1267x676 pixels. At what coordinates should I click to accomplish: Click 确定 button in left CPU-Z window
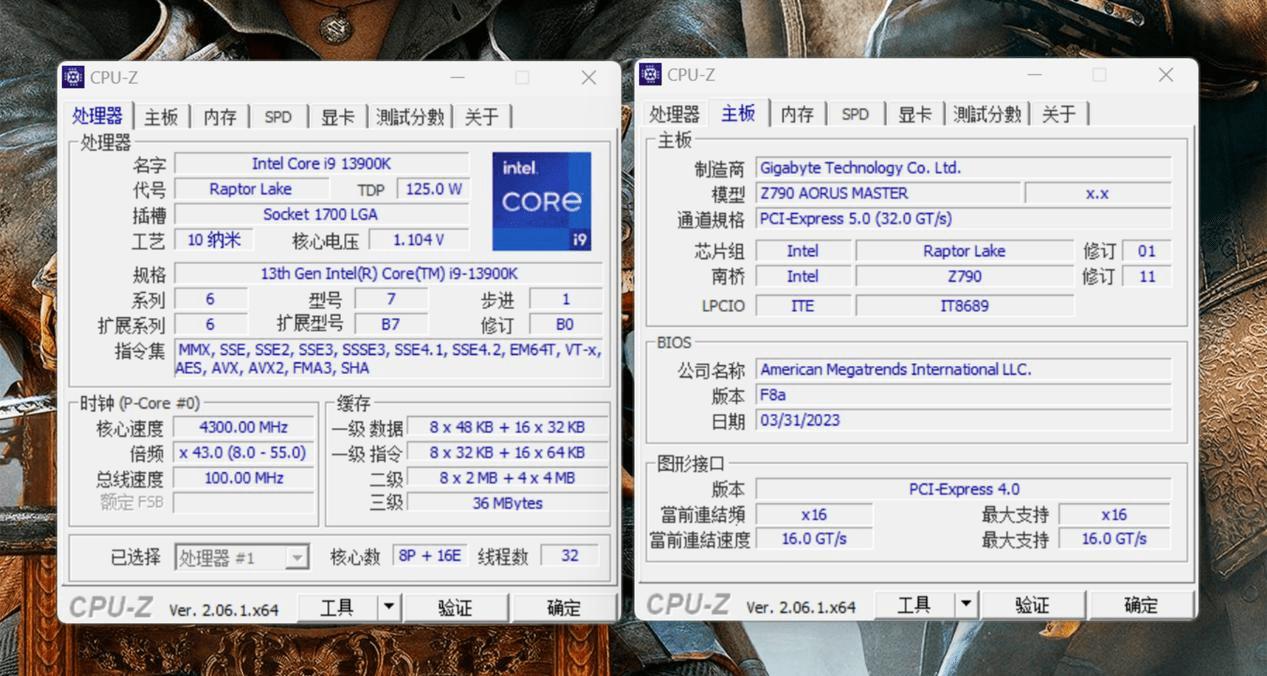[563, 607]
